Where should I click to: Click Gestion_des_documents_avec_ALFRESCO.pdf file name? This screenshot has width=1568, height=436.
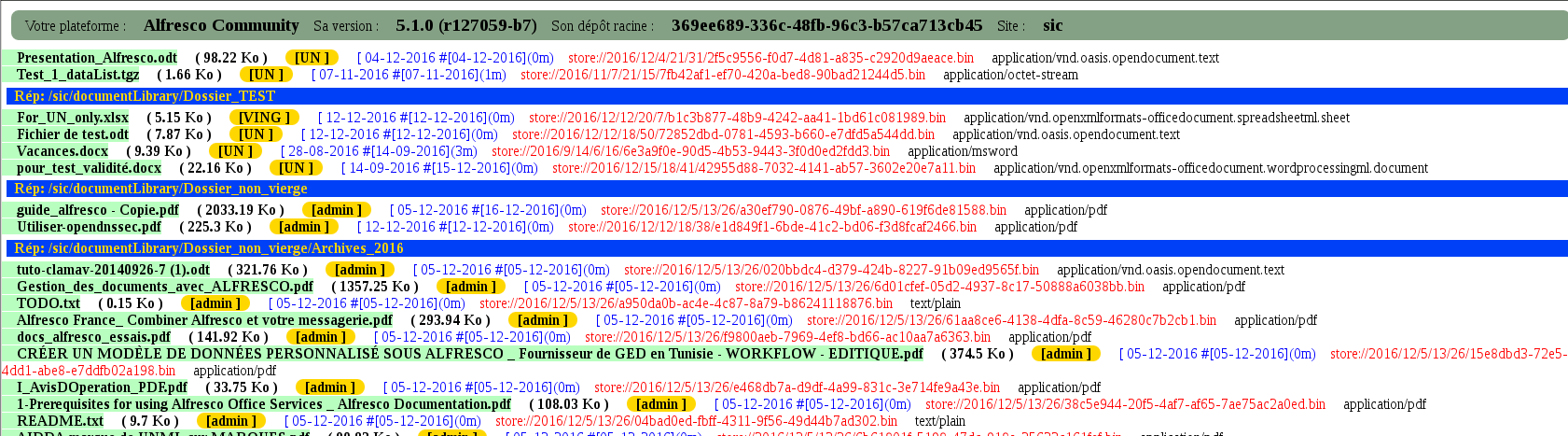point(165,287)
